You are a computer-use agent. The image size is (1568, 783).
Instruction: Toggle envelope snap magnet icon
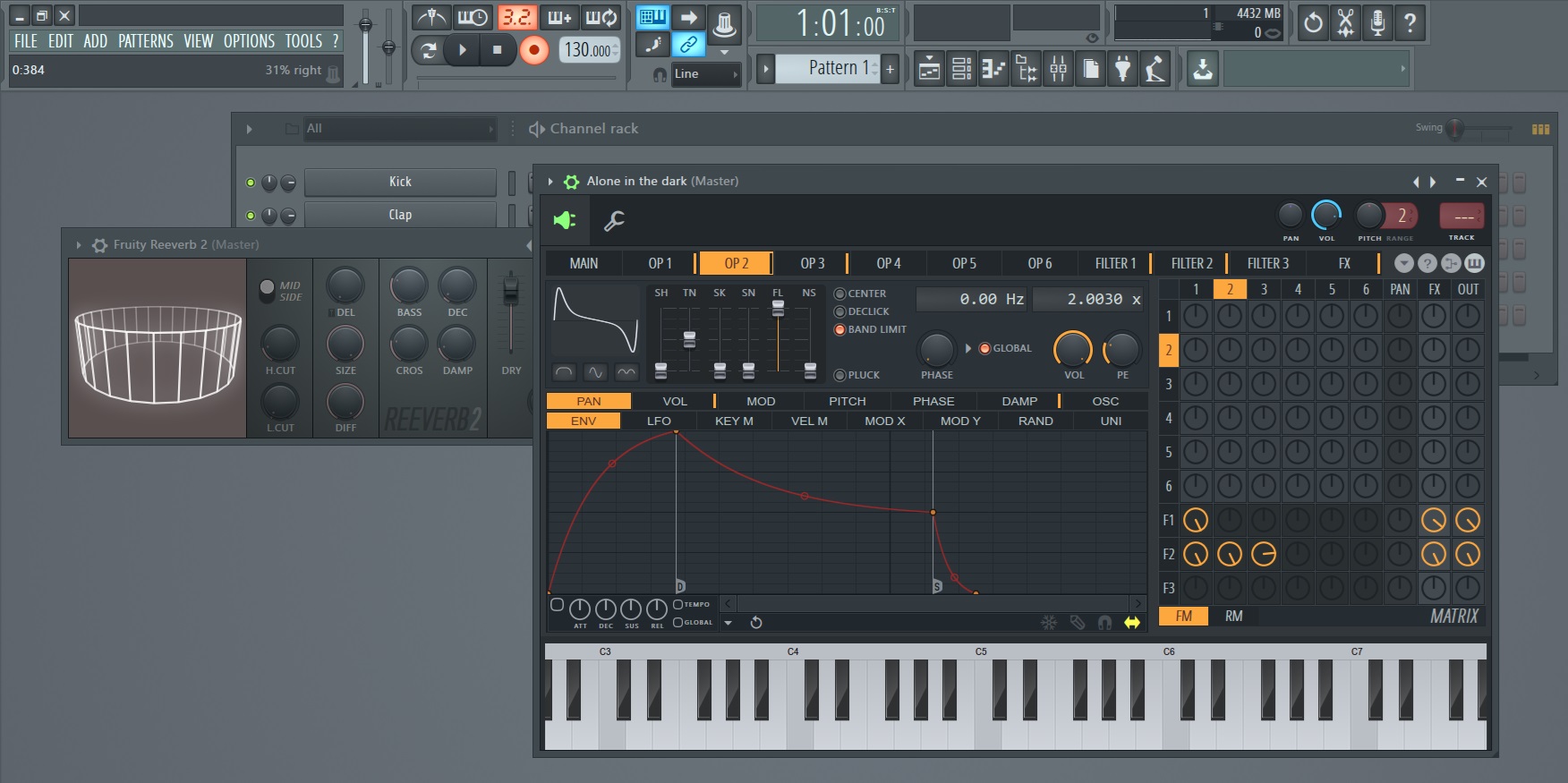[1105, 622]
